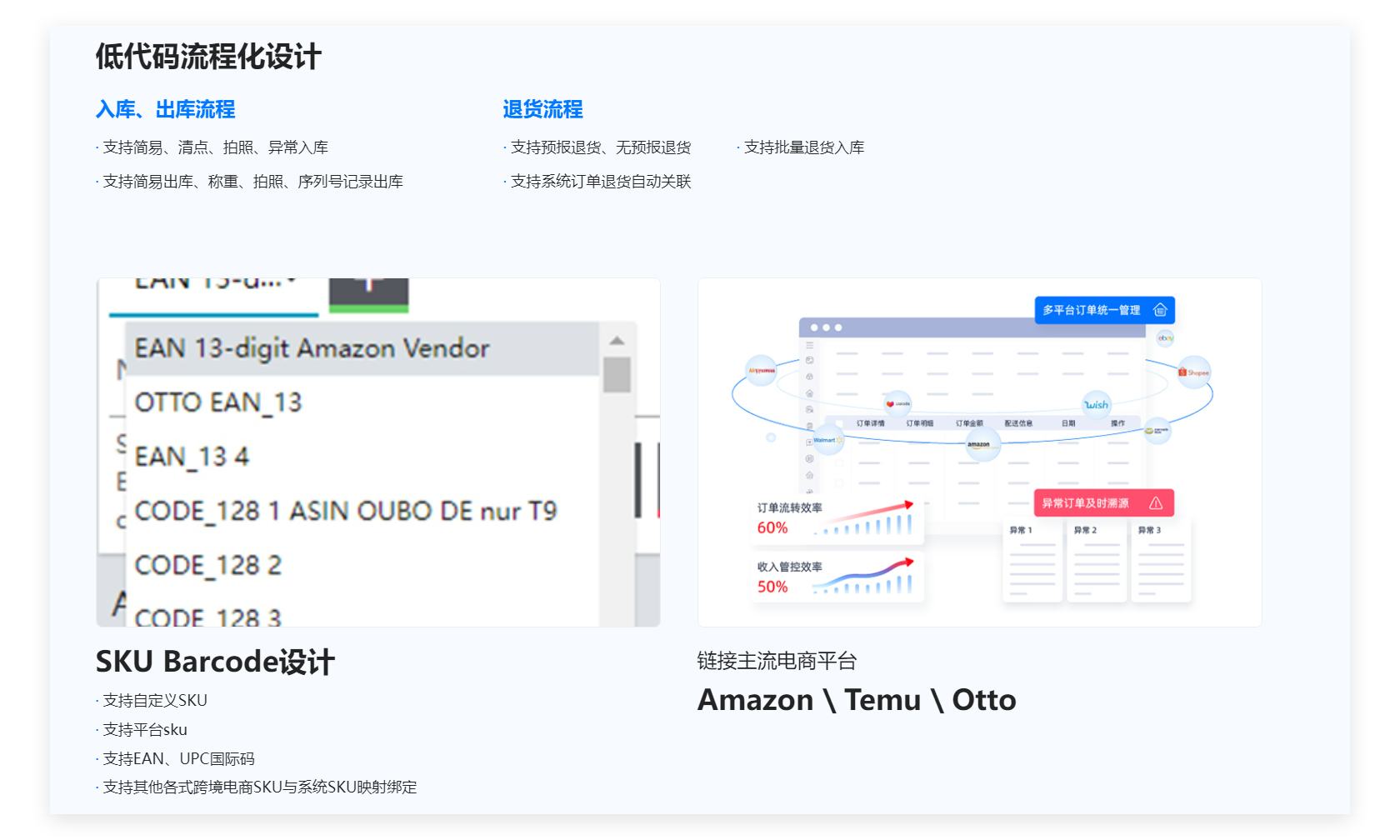The image size is (1400, 840).
Task: Click the 'SKU Barcode设计' heading
Action: 215,662
